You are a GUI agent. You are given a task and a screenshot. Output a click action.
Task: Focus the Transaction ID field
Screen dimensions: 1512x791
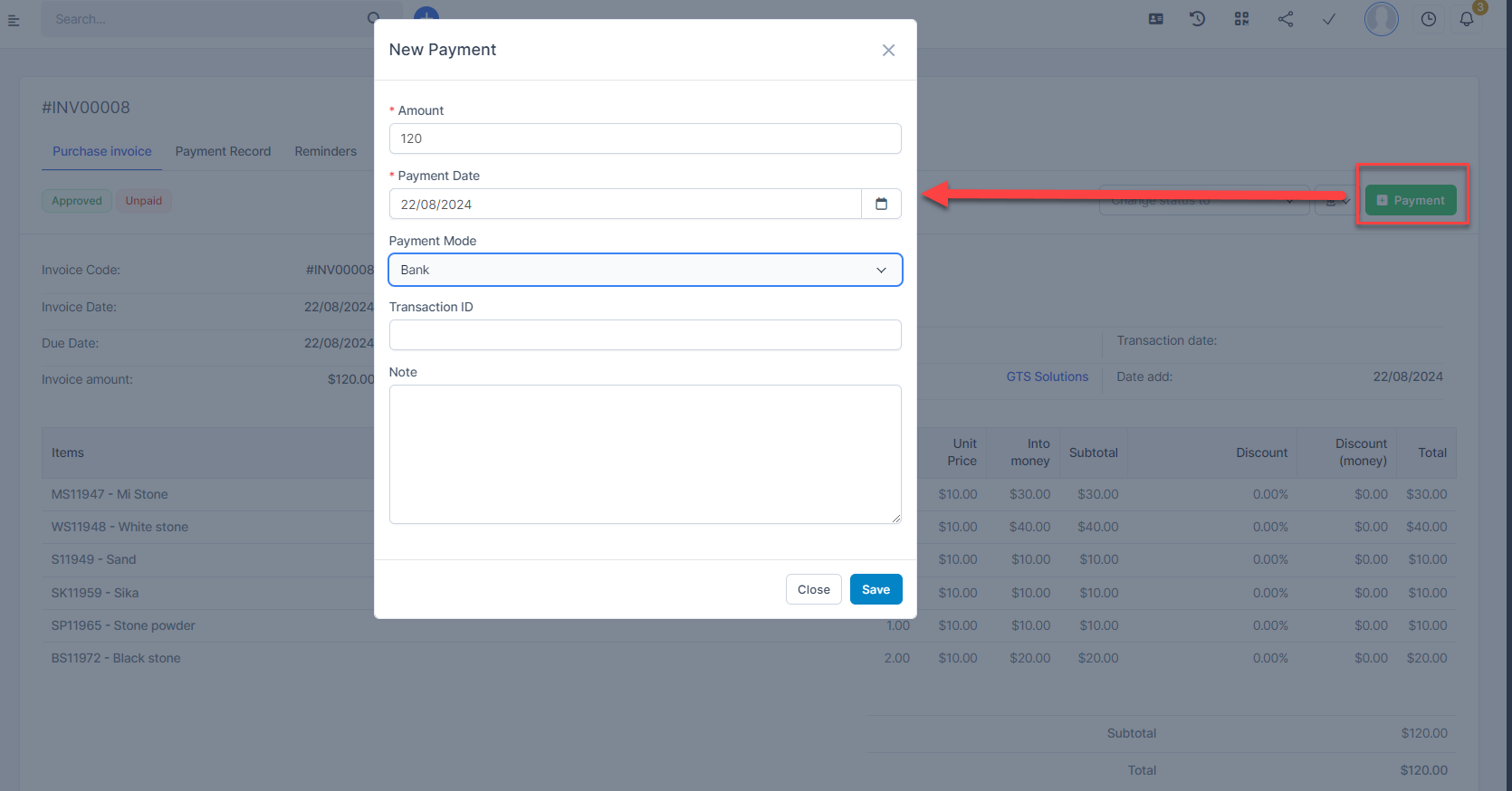645,335
